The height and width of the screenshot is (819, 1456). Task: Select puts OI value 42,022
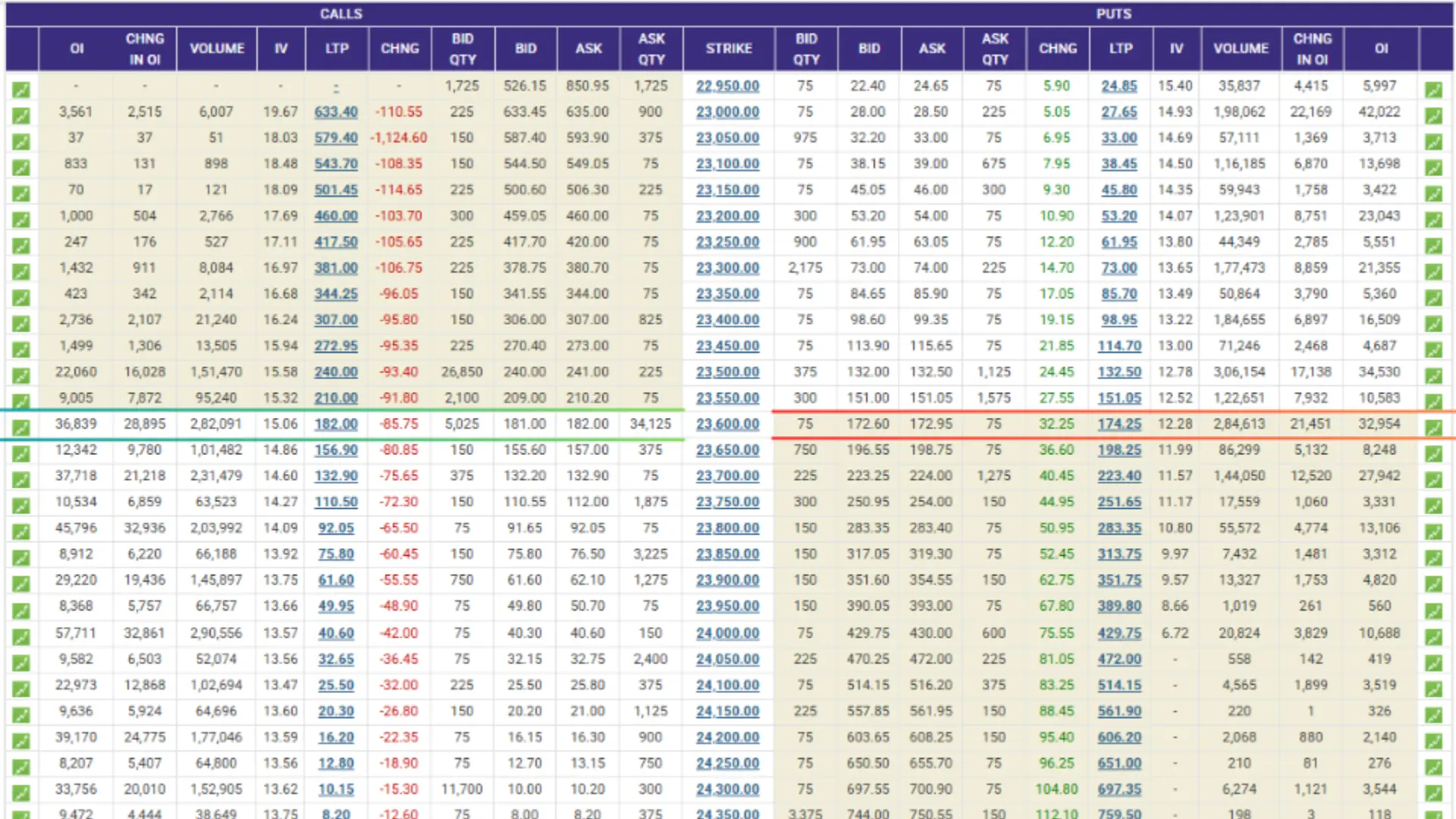1379,111
